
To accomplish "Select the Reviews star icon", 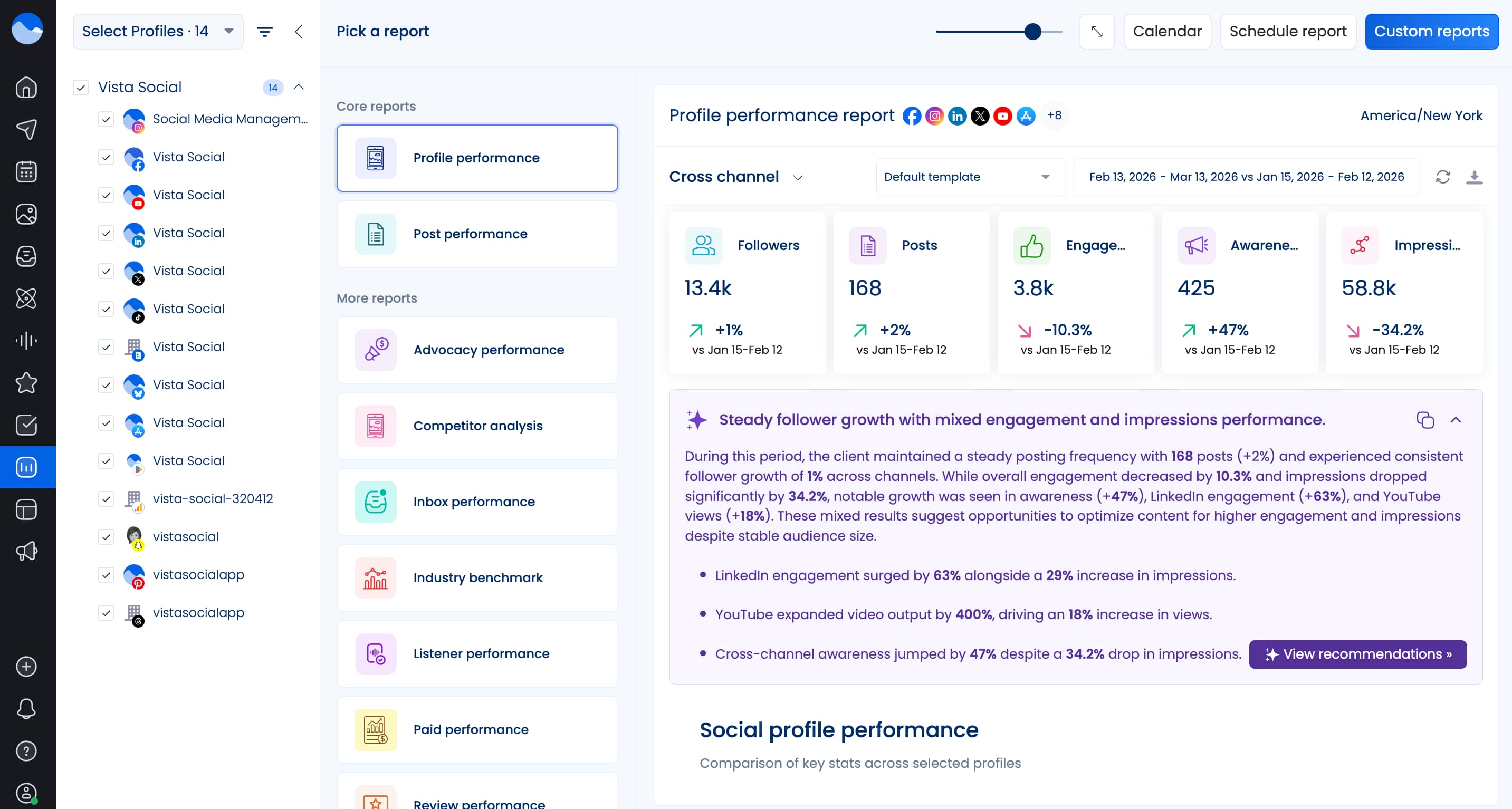I will point(26,382).
